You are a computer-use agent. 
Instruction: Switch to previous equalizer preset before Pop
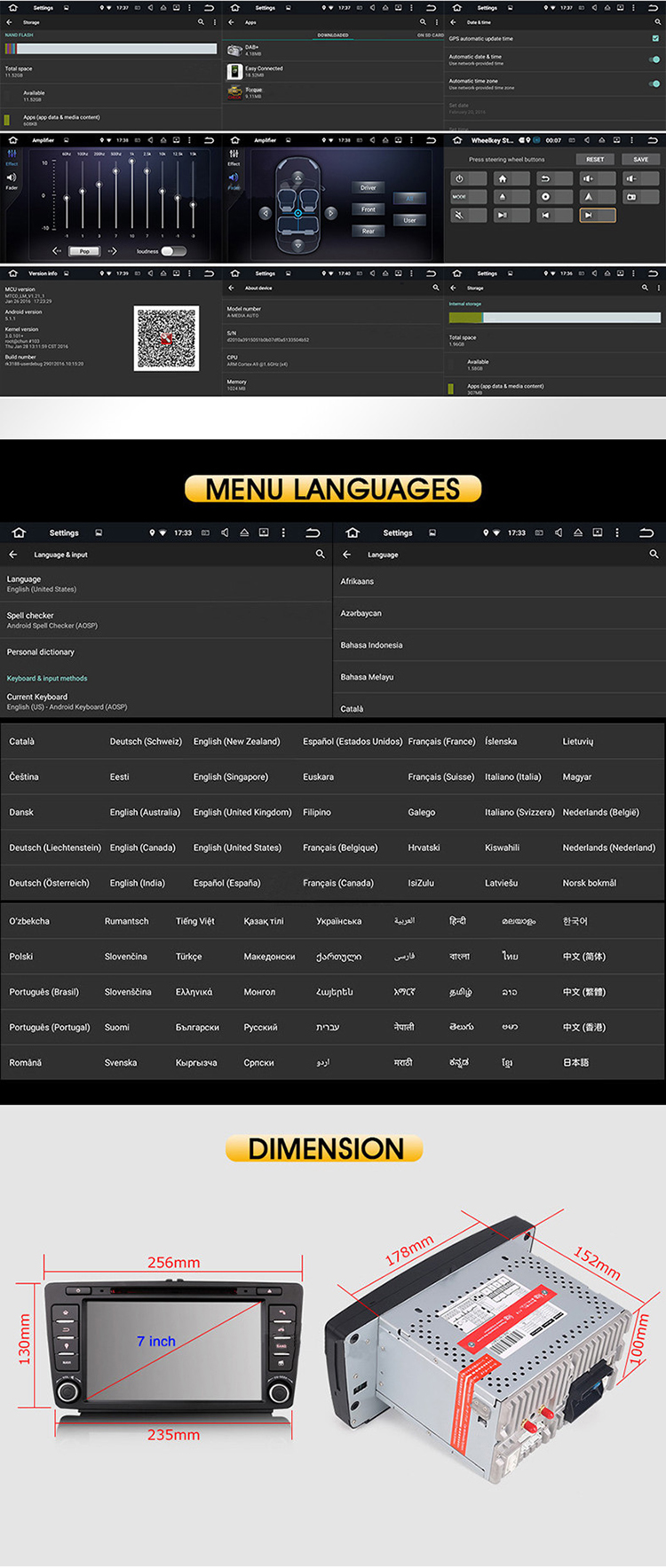pos(57,251)
